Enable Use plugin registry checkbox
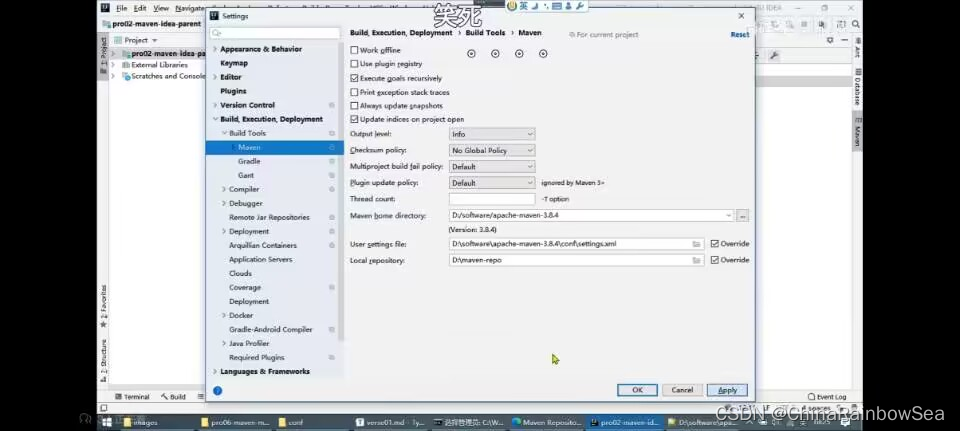Screen dimensions: 960x431 (x=354, y=64)
